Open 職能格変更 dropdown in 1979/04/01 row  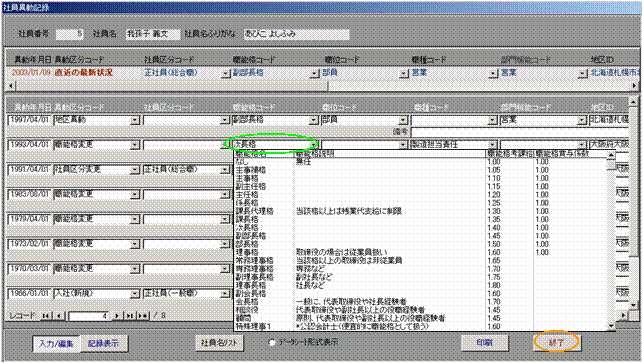click(135, 219)
